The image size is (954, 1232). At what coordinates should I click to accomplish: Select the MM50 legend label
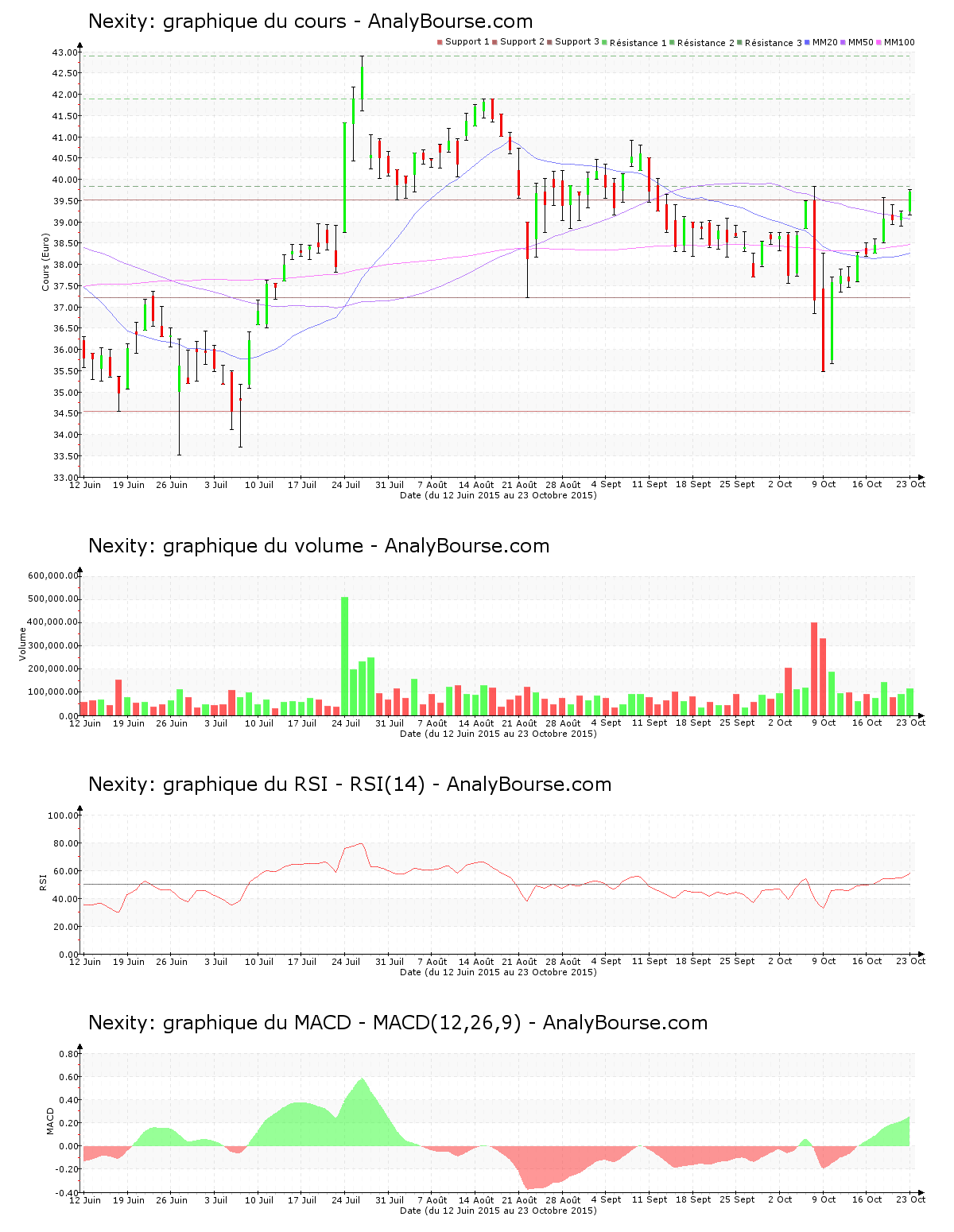861,42
